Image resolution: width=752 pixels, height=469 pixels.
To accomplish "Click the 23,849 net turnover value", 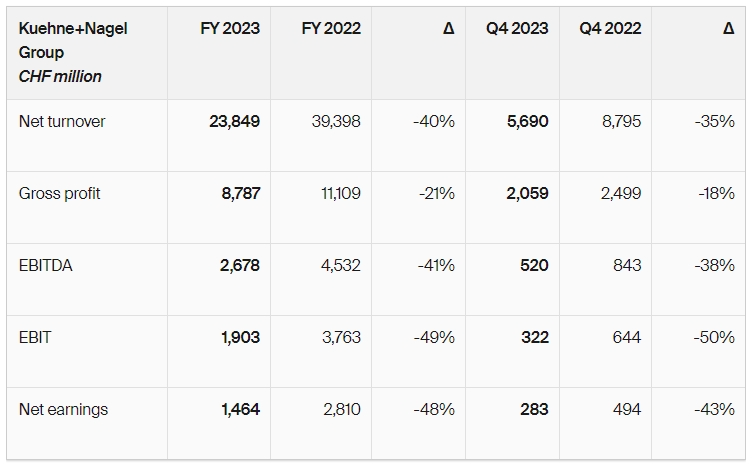I will 234,122.
